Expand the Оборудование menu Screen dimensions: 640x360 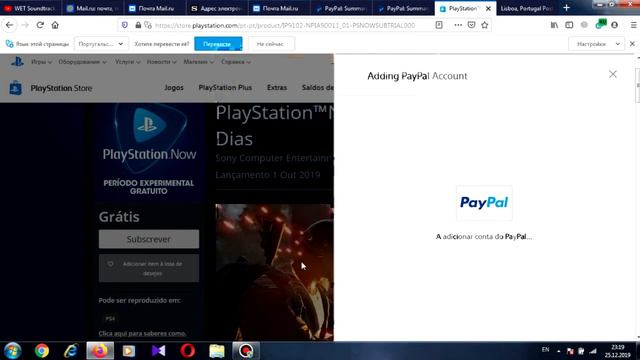pos(82,62)
